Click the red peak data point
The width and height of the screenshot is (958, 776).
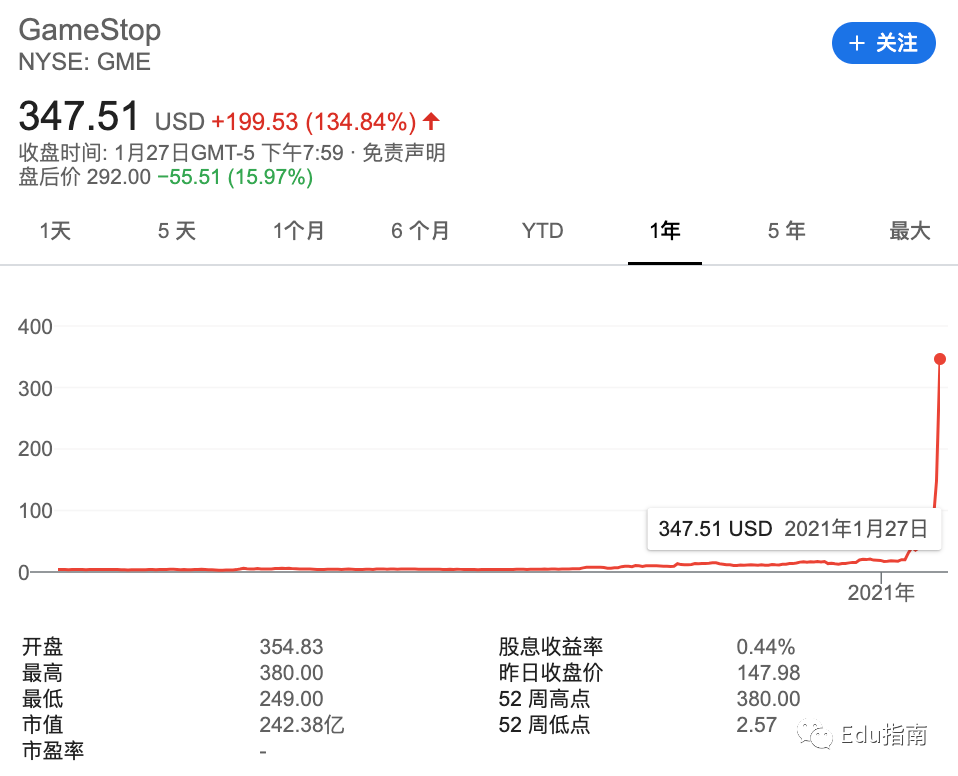point(940,359)
